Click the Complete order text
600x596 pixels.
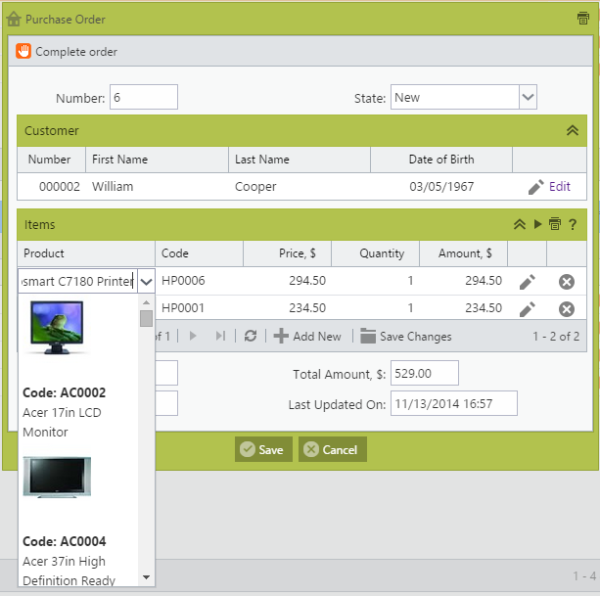point(76,52)
